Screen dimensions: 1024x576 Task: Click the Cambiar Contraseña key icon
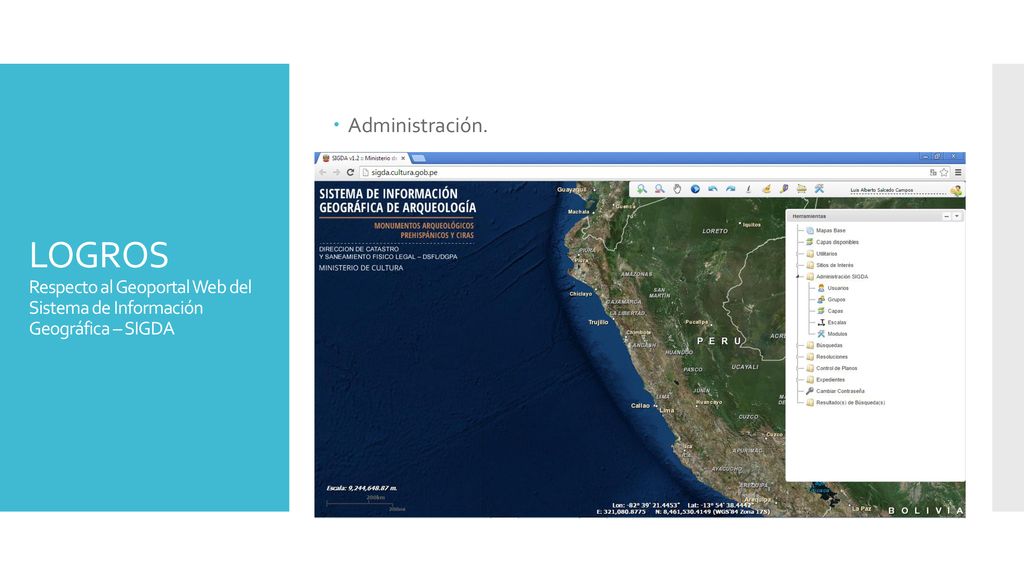[x=810, y=391]
